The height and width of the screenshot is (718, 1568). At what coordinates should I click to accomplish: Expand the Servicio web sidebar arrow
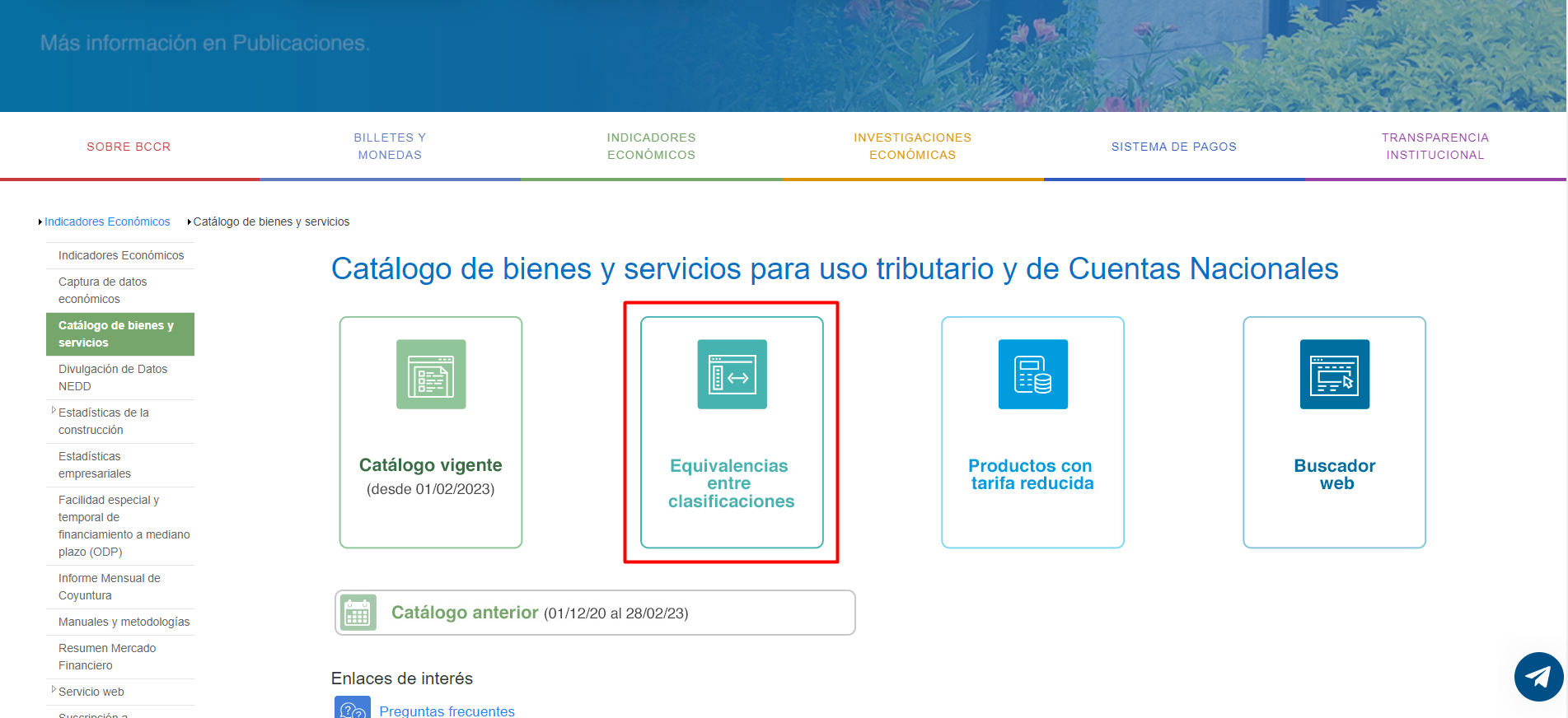point(54,689)
